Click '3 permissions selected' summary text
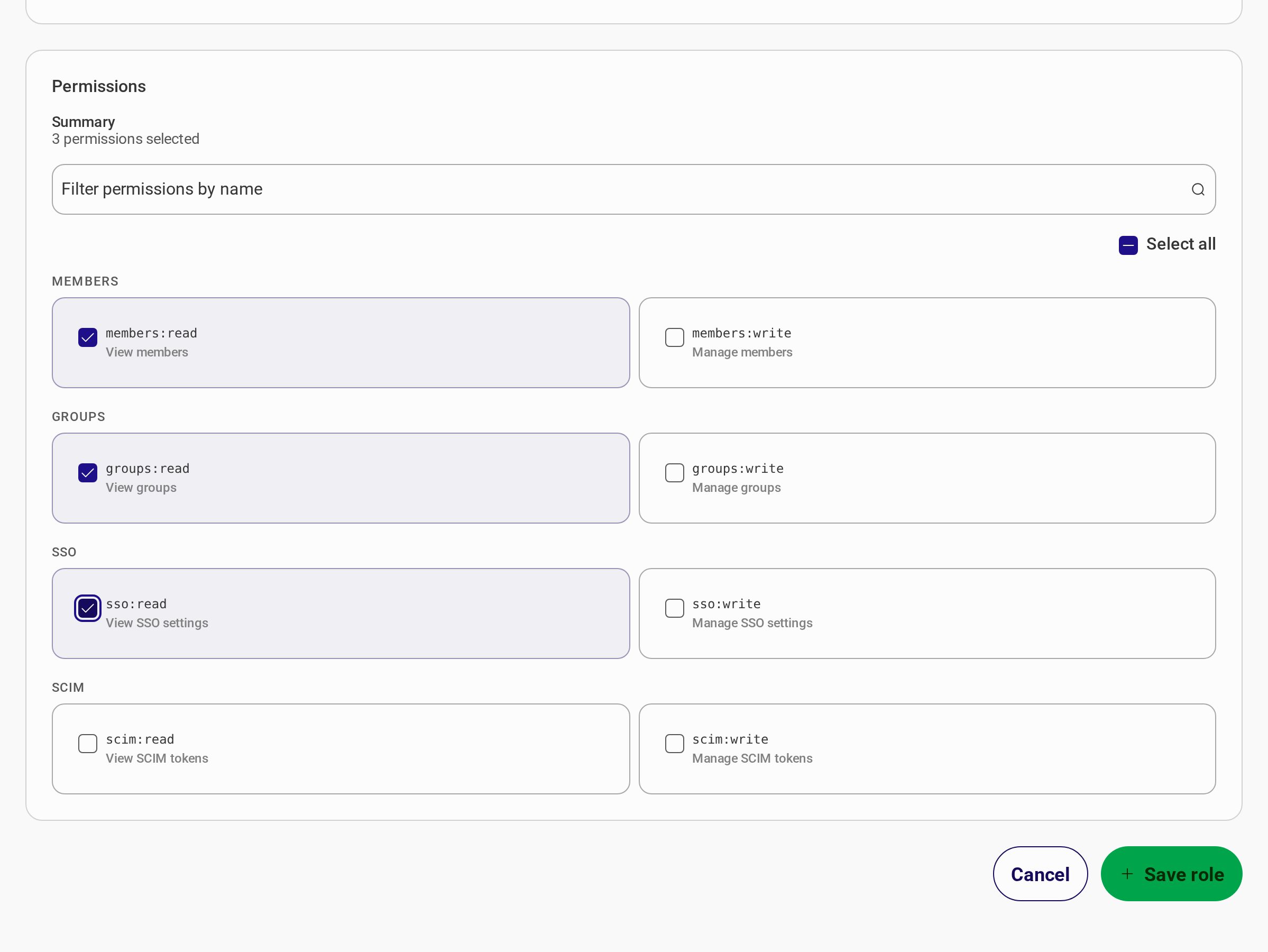 pyautogui.click(x=125, y=139)
